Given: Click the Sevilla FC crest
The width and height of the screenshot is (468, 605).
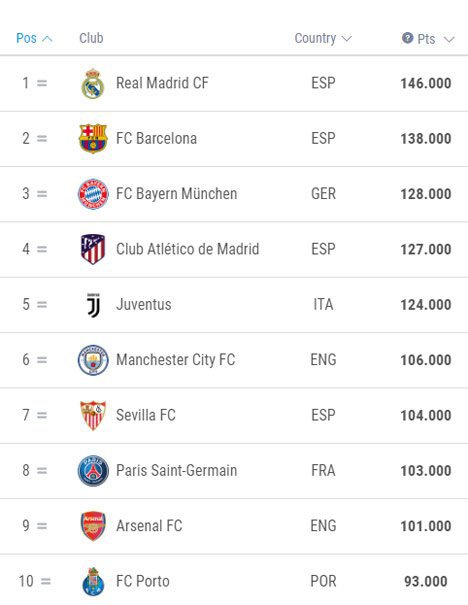Looking at the screenshot, I should coord(93,415).
